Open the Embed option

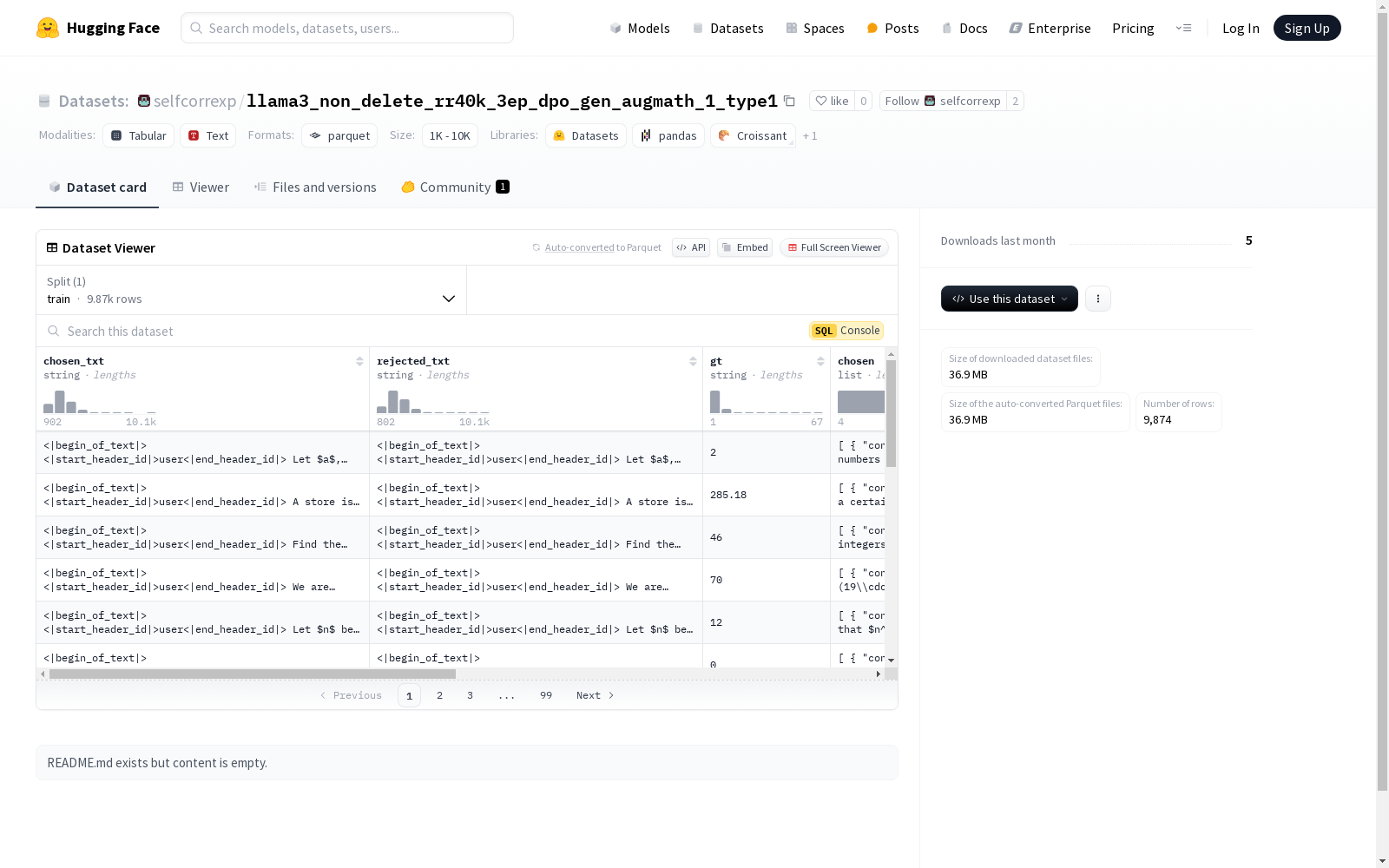tap(745, 247)
